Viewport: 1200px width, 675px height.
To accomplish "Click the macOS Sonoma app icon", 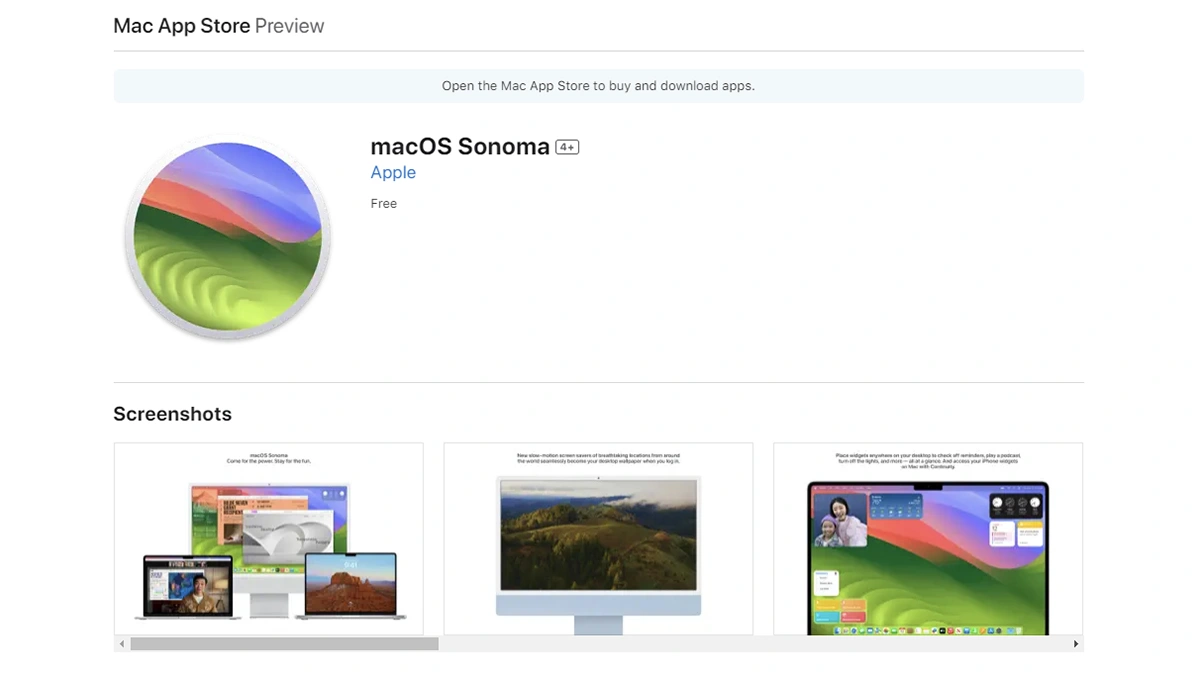I will (227, 237).
